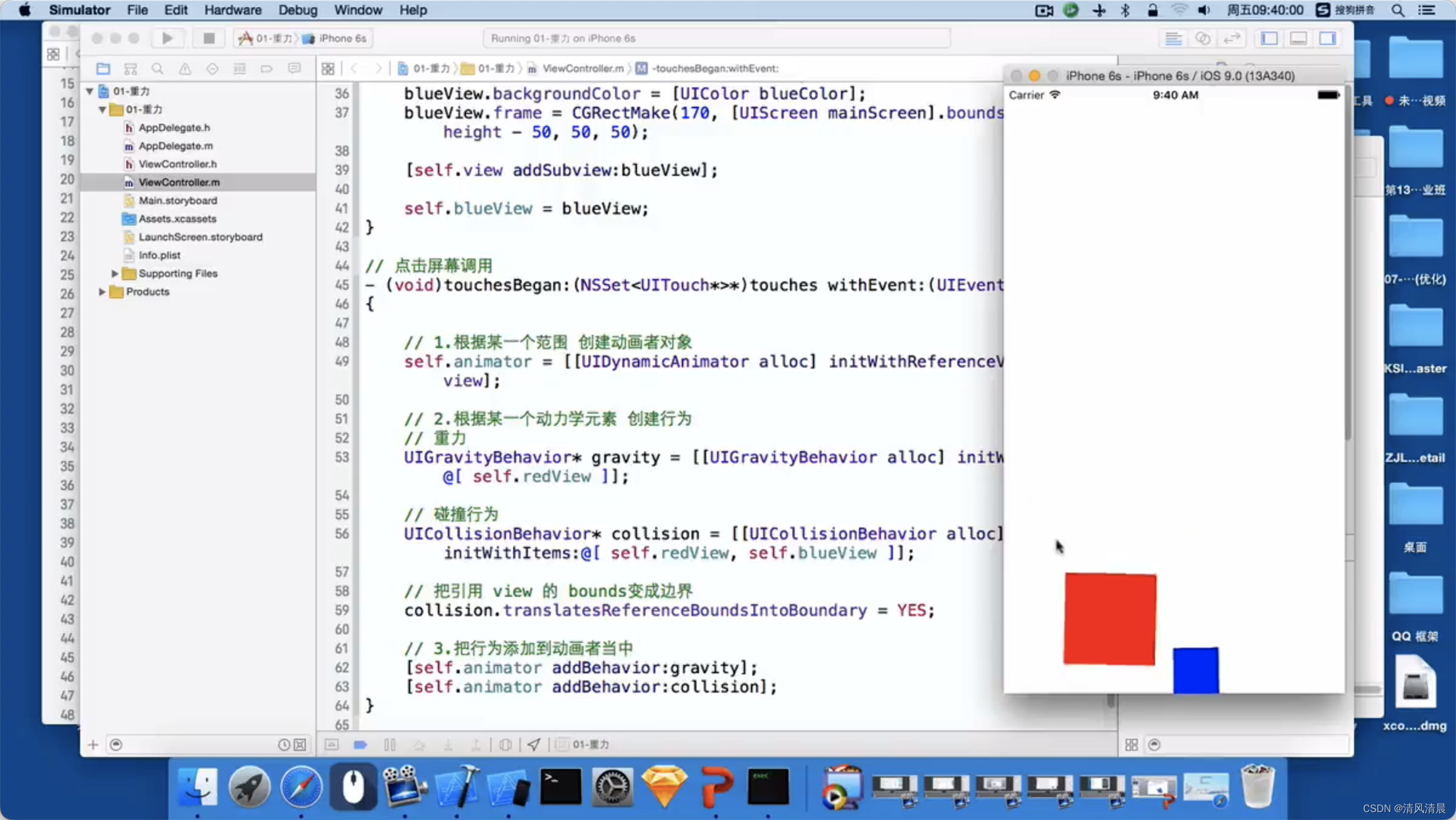1456x820 pixels.
Task: Toggle breakpoints activation in debug bar
Action: click(360, 744)
